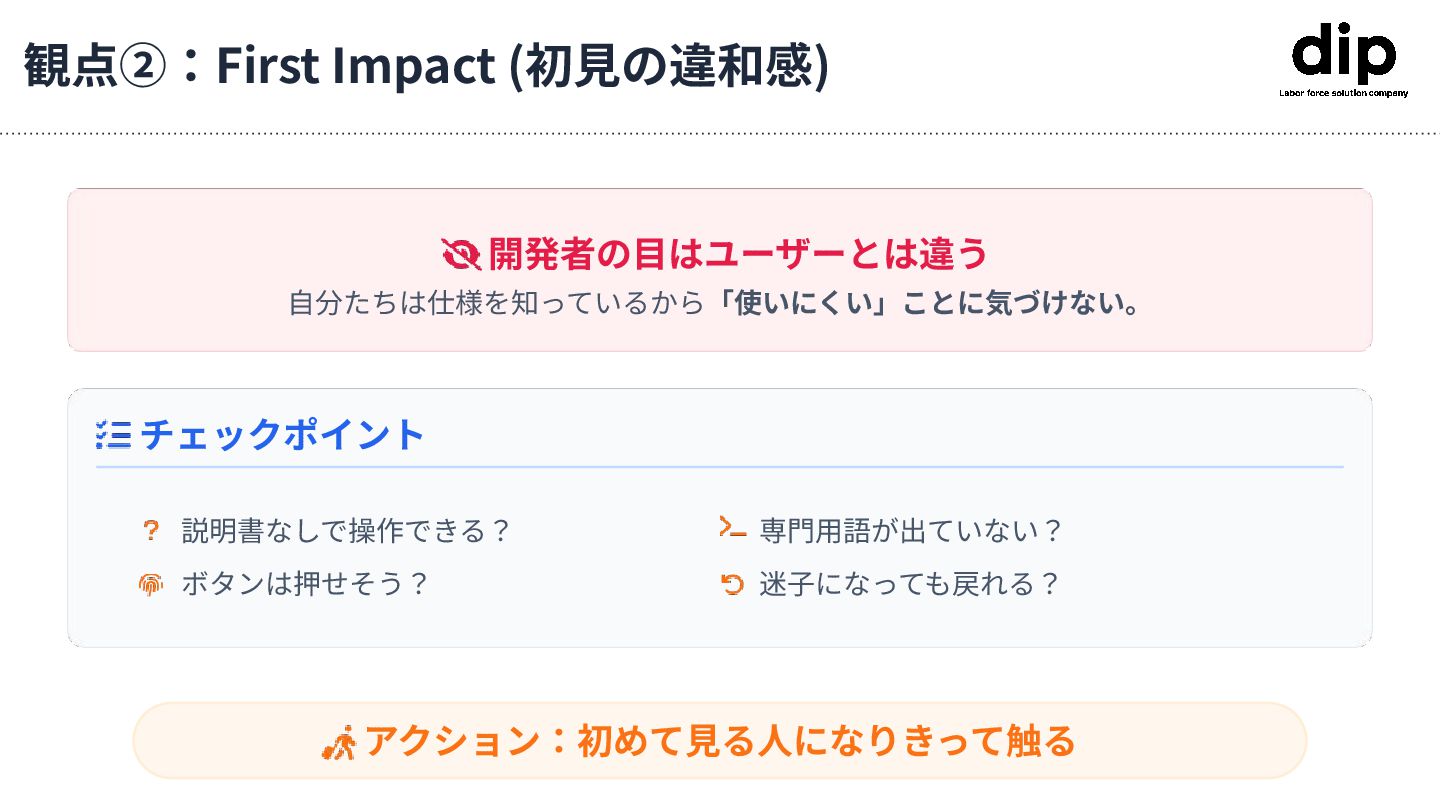
Task: Select the slide title 観点②：First Impact
Action: pyautogui.click(x=426, y=66)
